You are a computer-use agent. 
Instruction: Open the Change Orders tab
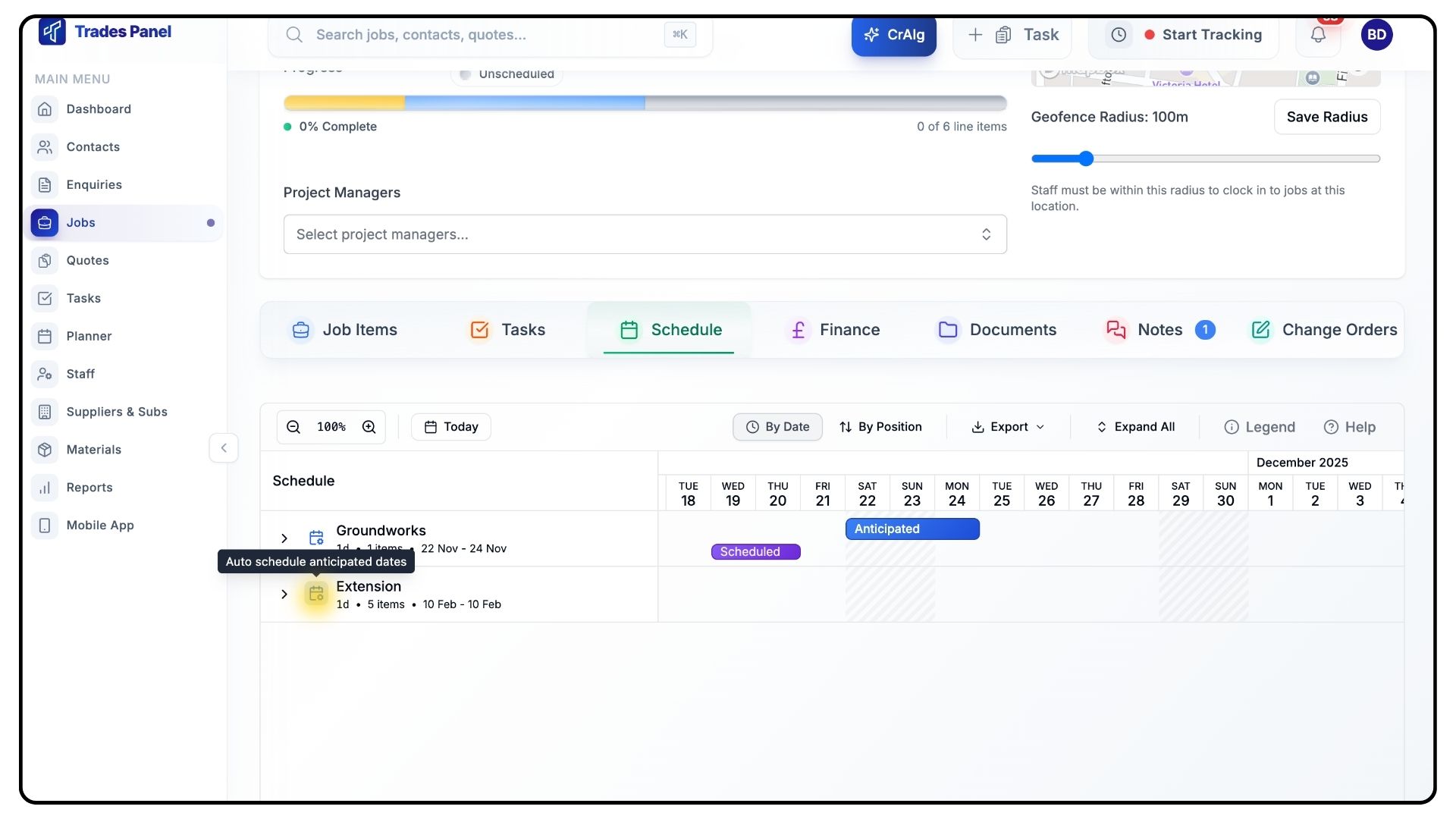(1324, 330)
